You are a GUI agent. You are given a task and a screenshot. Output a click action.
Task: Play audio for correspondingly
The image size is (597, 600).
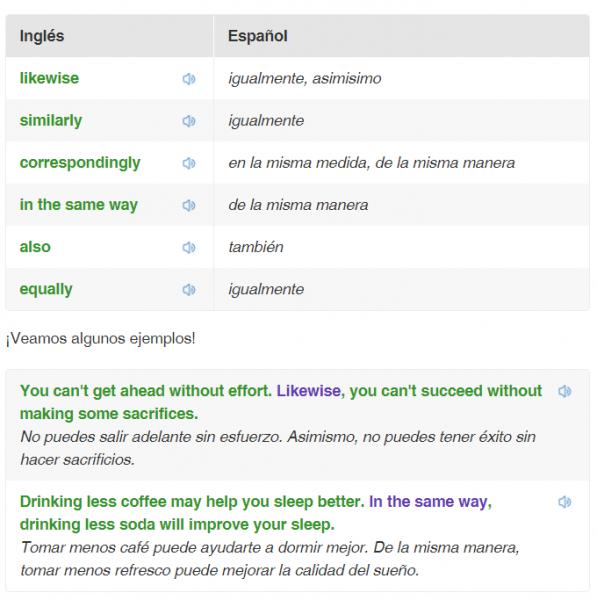coord(189,163)
